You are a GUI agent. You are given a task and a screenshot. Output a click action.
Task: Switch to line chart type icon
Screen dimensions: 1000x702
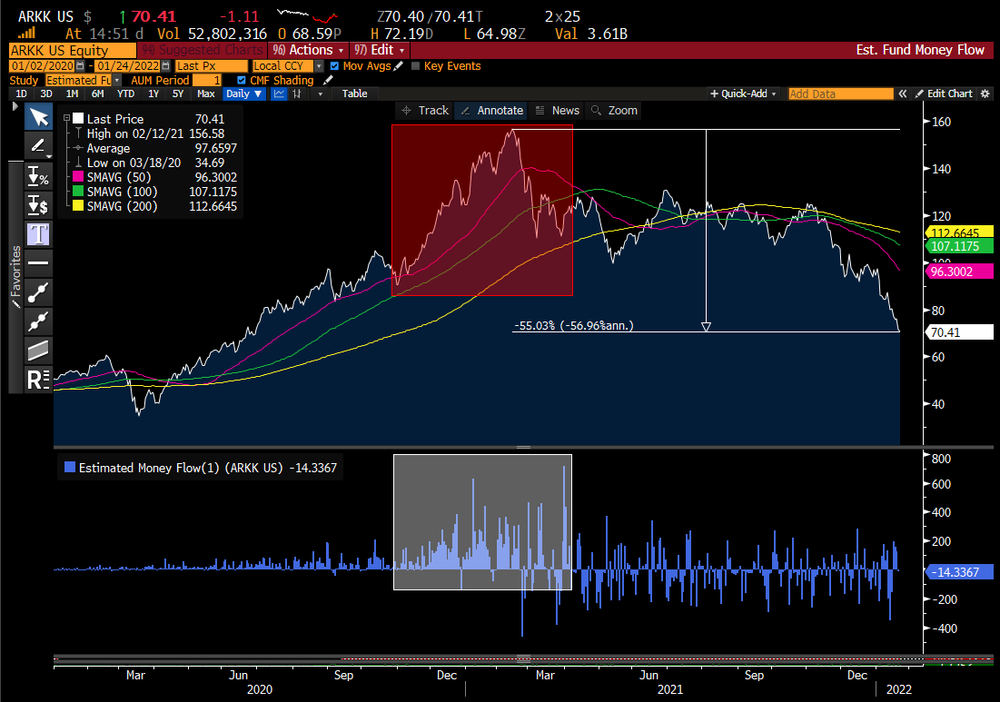[279, 94]
